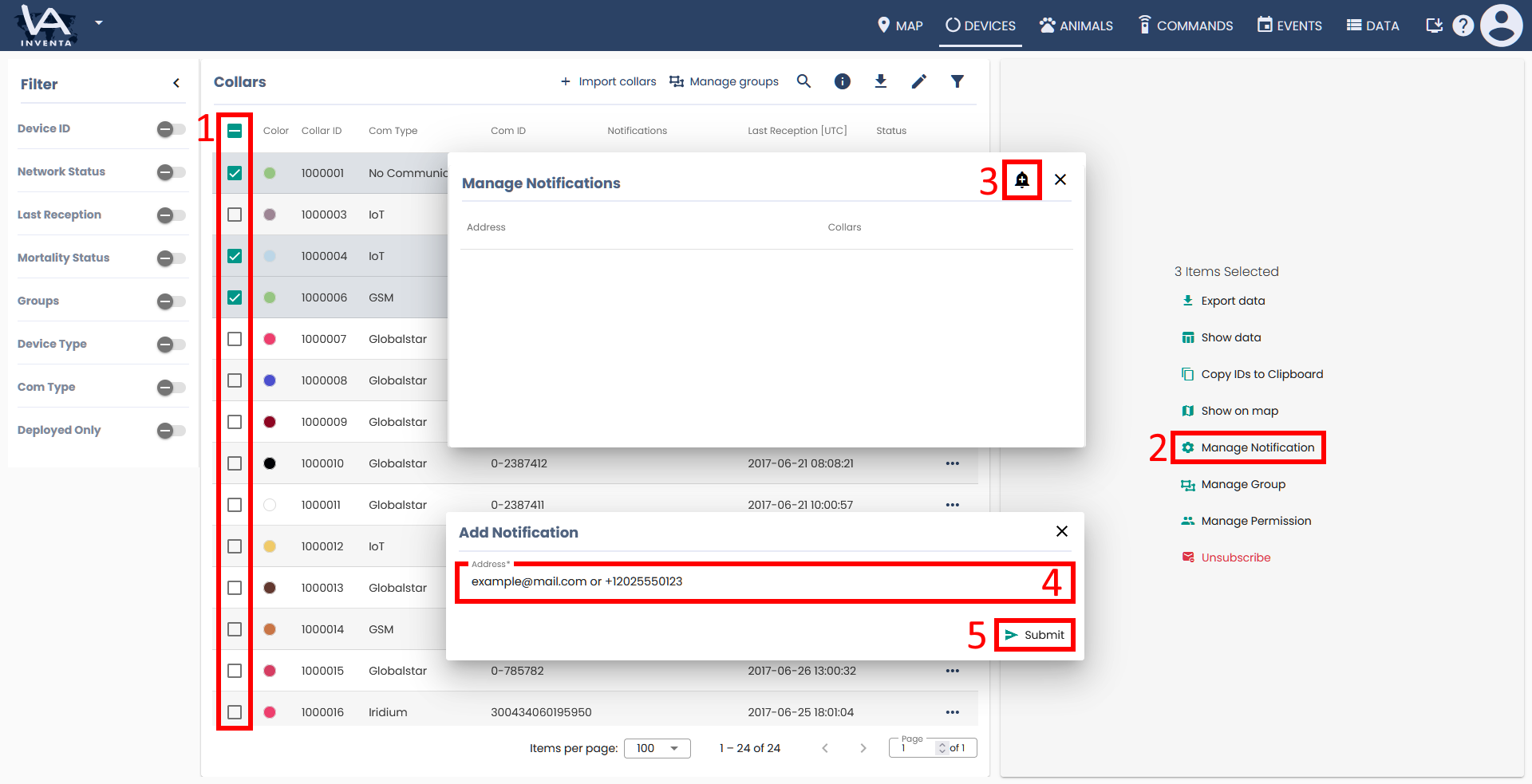Image resolution: width=1532 pixels, height=784 pixels.
Task: Click the blue color dot of collar 1000008
Action: [270, 380]
